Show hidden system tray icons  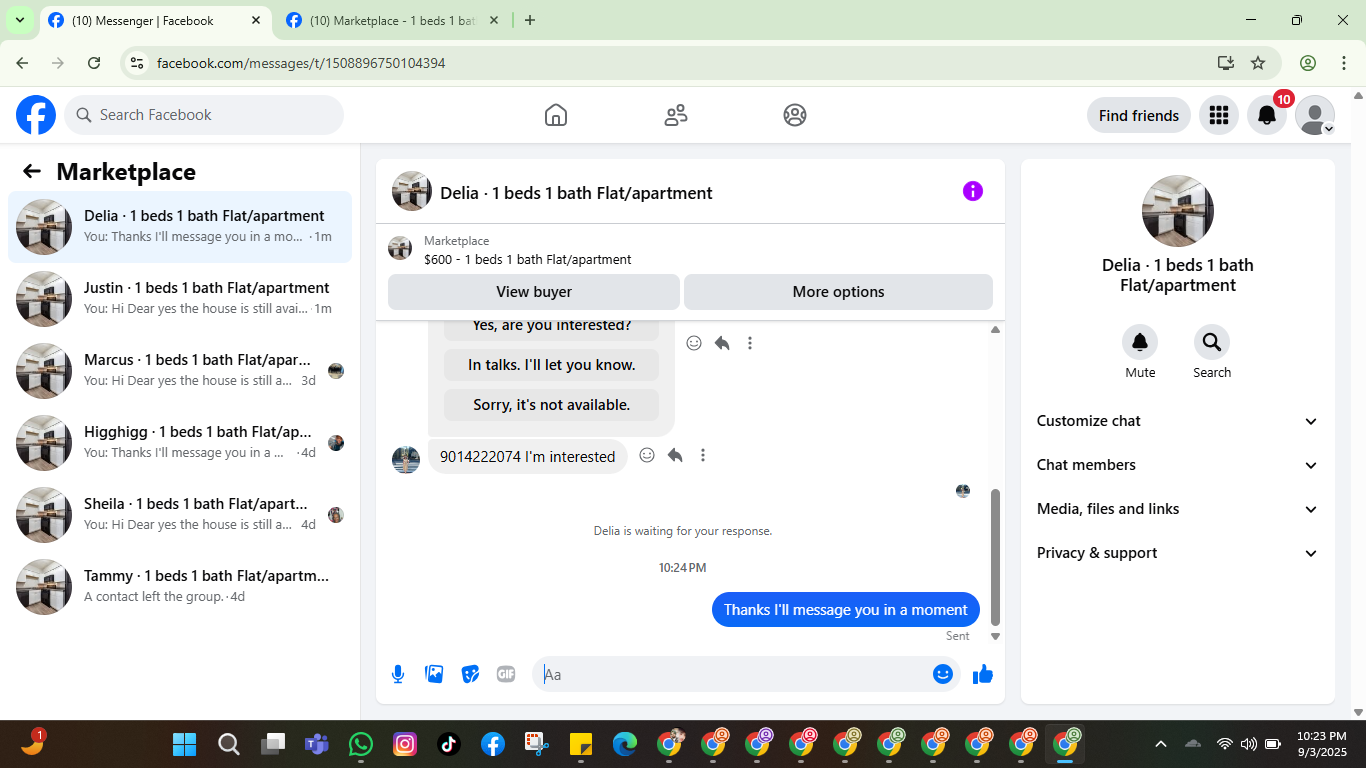click(x=1161, y=744)
